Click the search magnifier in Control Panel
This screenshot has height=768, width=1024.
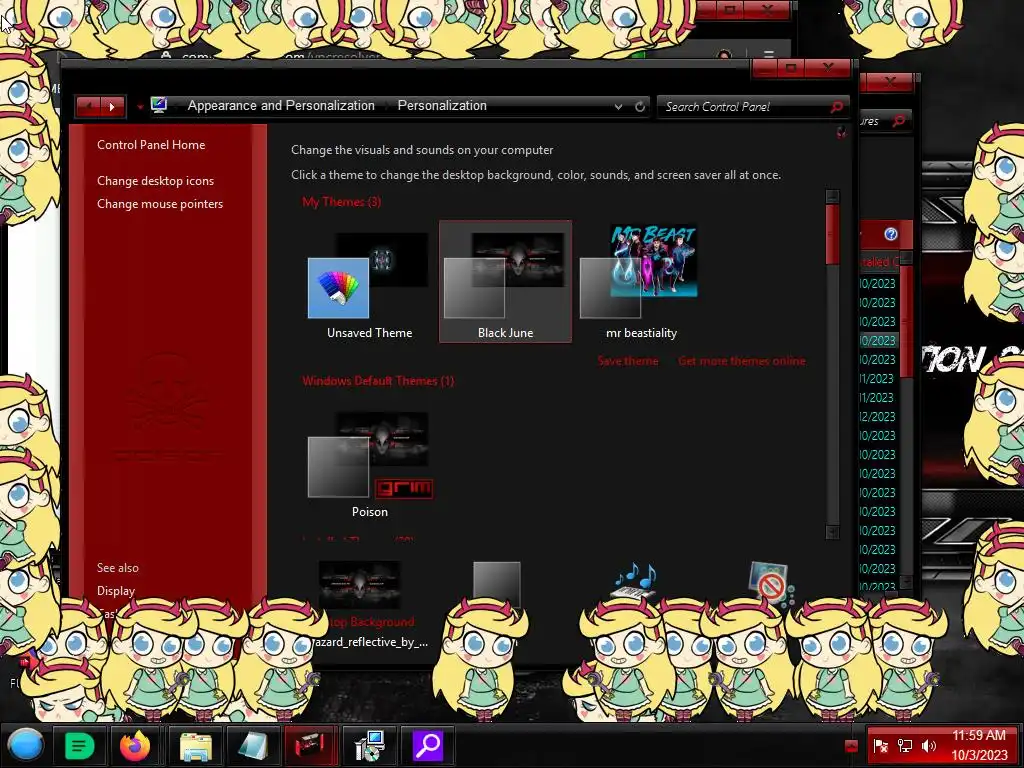[x=837, y=106]
